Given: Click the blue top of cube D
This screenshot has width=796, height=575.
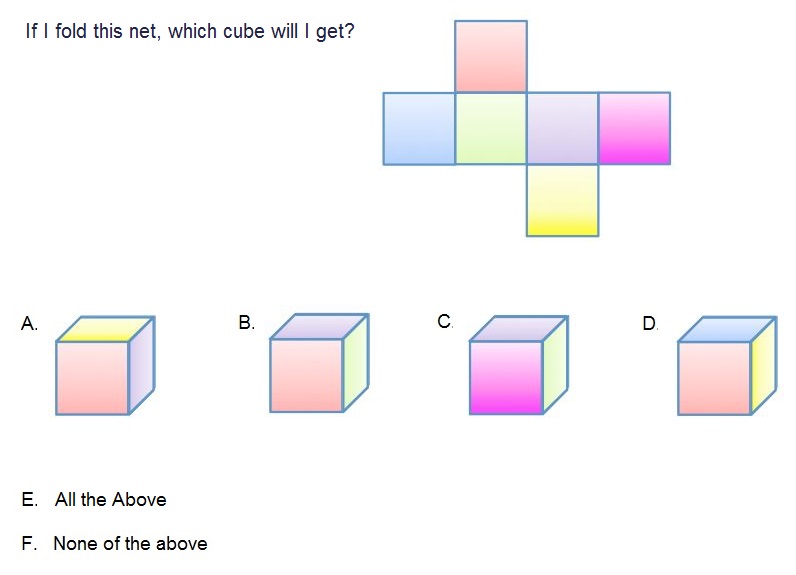Looking at the screenshot, I should 727,329.
